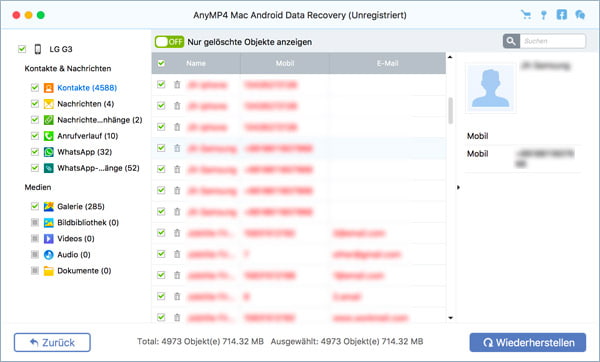600x362 pixels.
Task: Click the contact avatar placeholder image
Action: point(490,88)
